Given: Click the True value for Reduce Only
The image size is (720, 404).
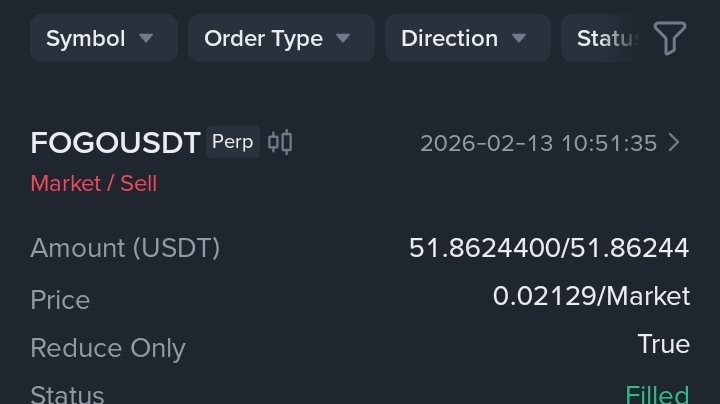Looking at the screenshot, I should (663, 344).
